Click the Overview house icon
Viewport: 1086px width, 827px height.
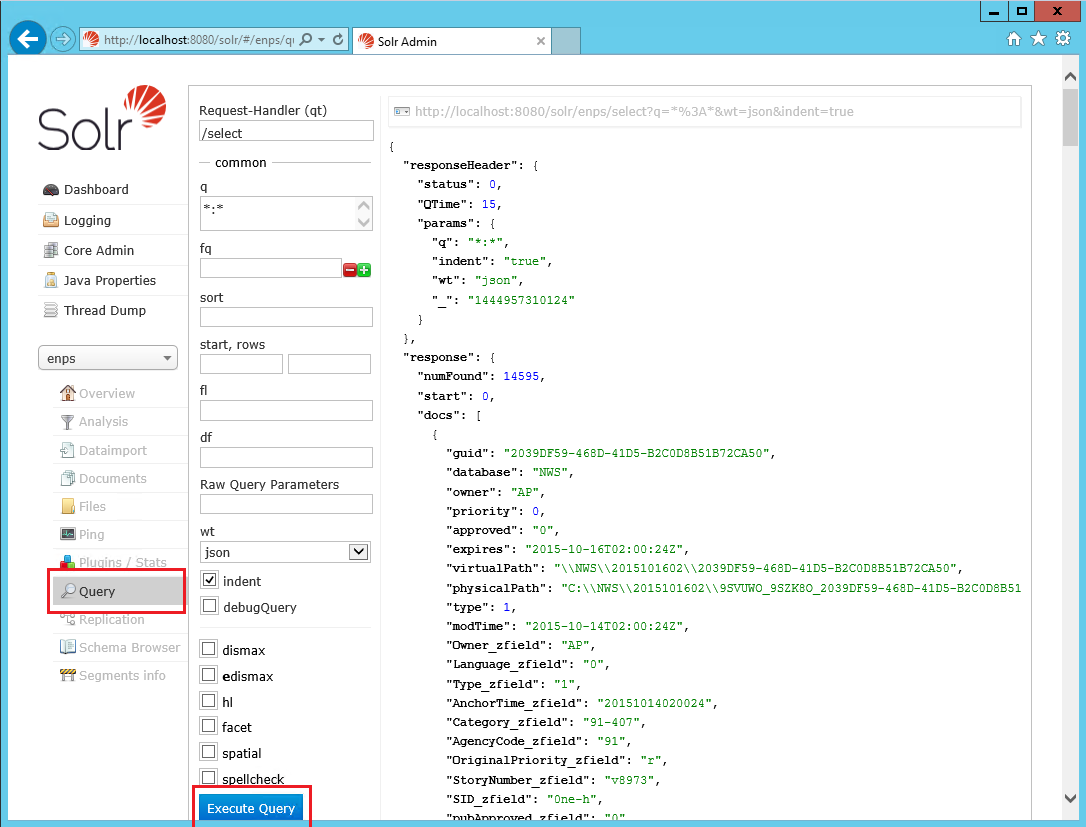[67, 393]
